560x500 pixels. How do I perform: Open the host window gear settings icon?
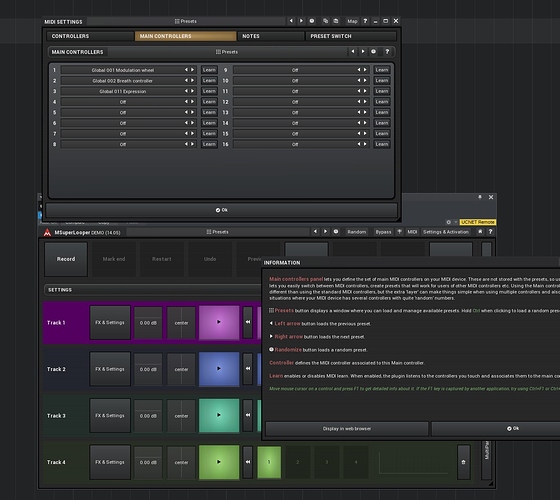click(x=449, y=222)
